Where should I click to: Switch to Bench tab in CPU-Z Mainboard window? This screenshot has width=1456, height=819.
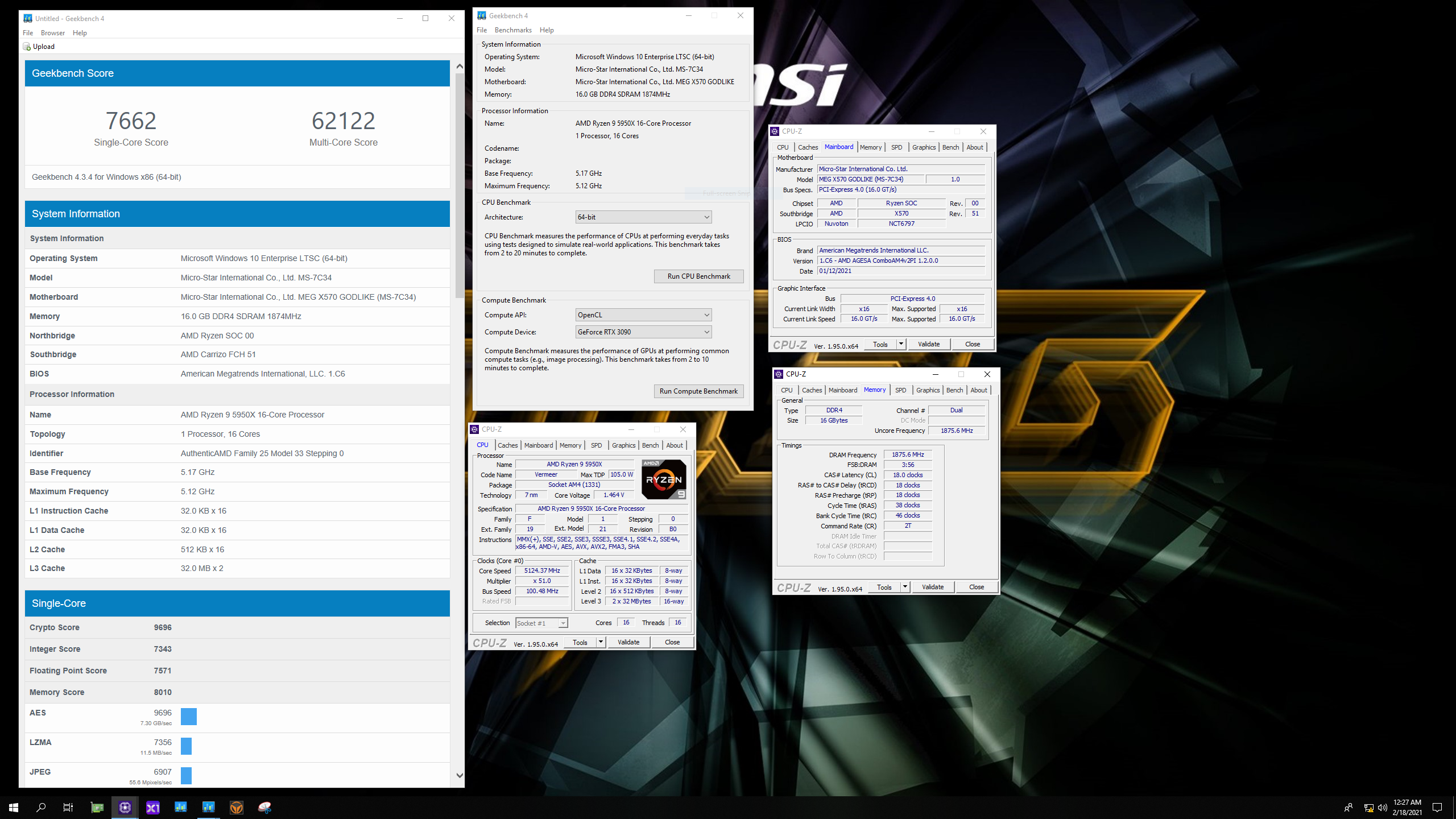click(x=951, y=147)
